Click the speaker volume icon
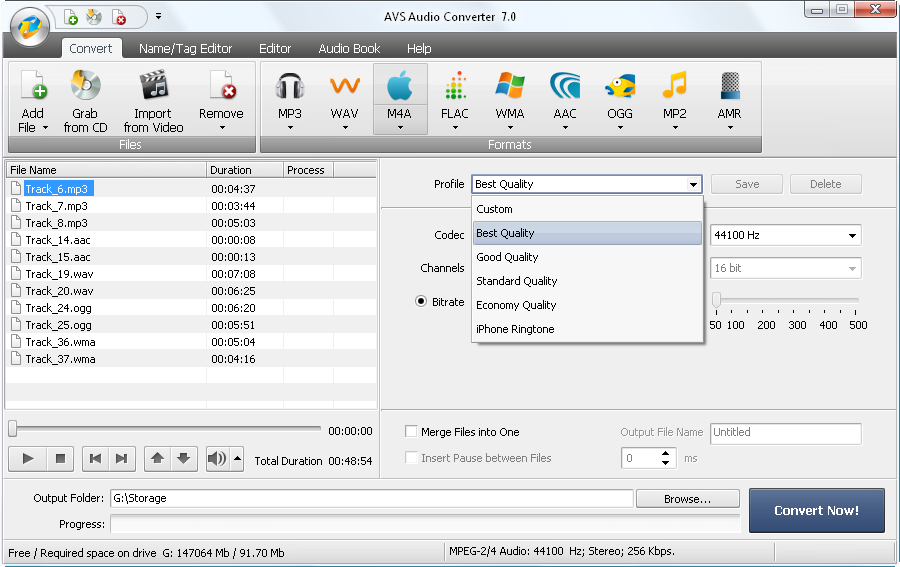 tap(218, 459)
